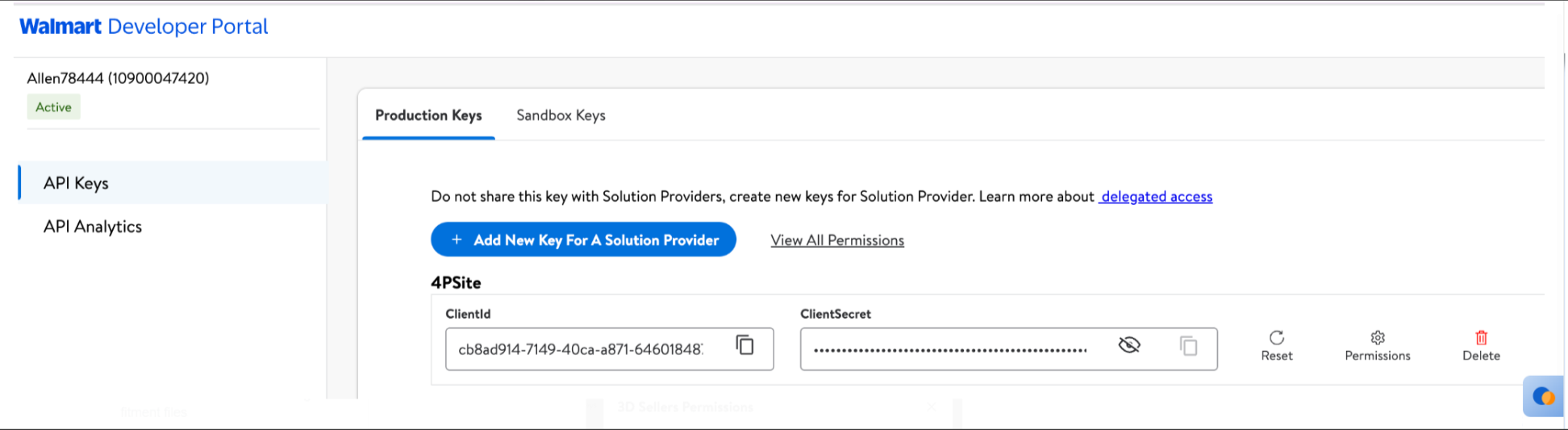Follow the View All Permissions link
The height and width of the screenshot is (430, 1568).
click(x=837, y=240)
